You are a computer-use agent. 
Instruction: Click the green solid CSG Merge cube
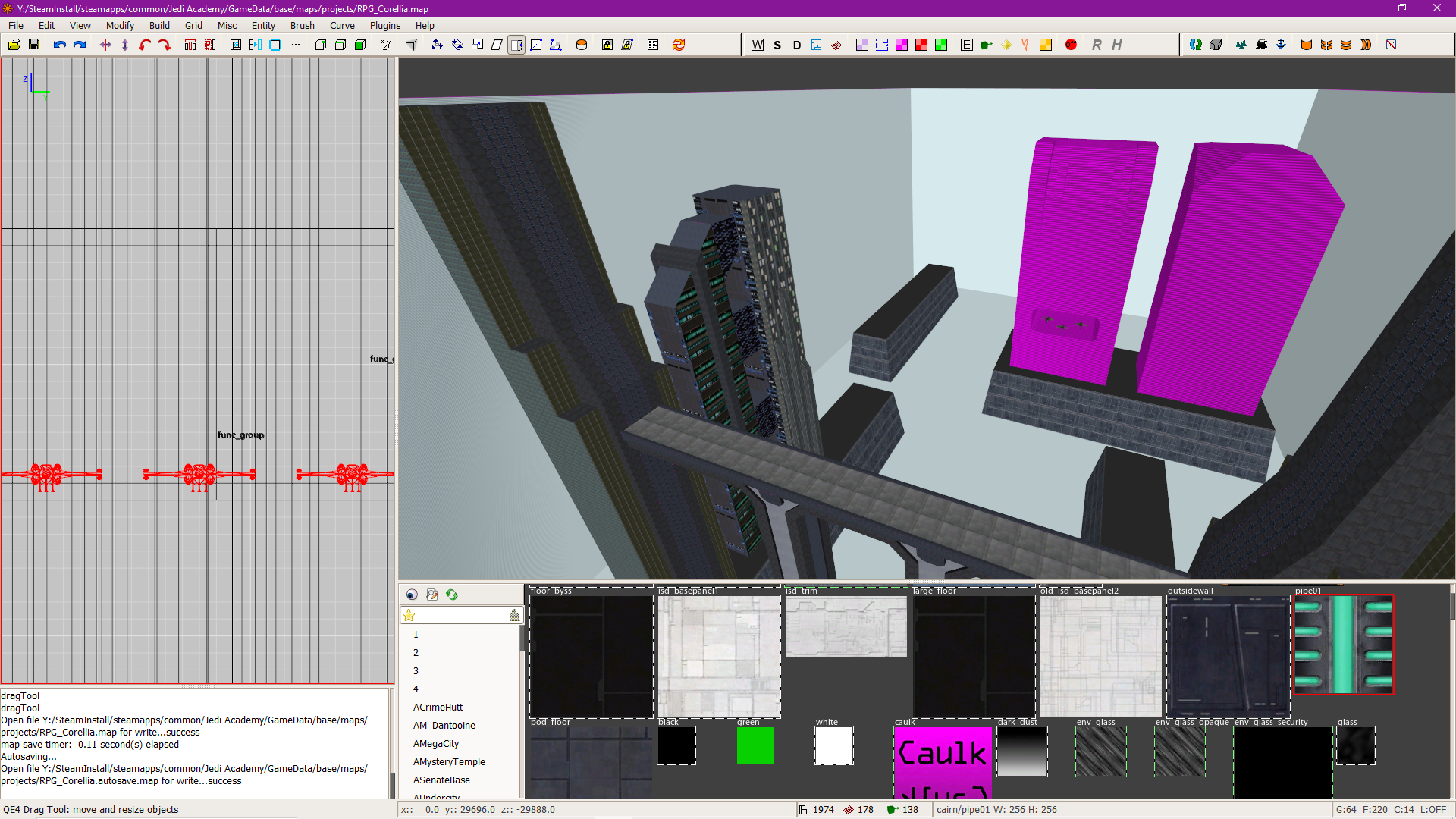point(360,45)
